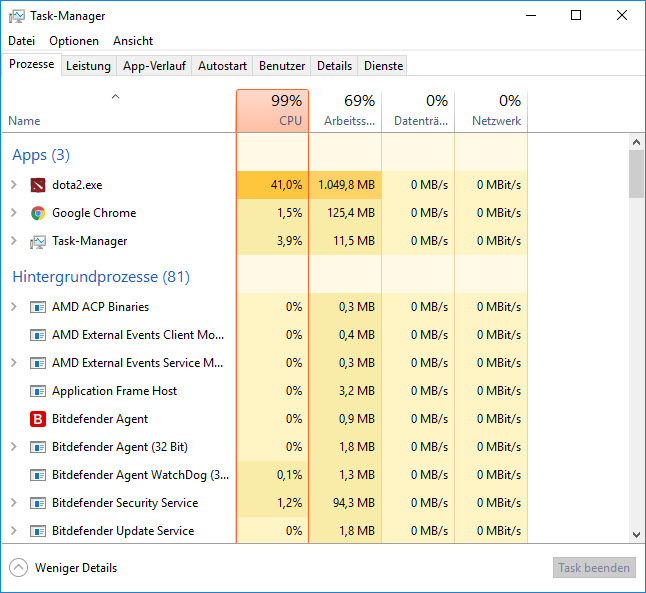Click the AMD External Events Client icon
Image resolution: width=646 pixels, height=593 pixels.
tap(38, 335)
